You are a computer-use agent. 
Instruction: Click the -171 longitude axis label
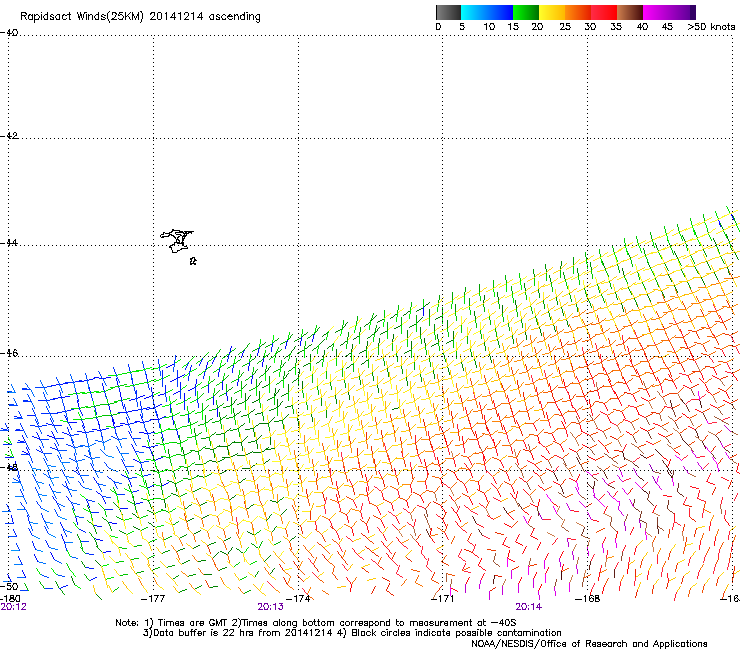443,599
